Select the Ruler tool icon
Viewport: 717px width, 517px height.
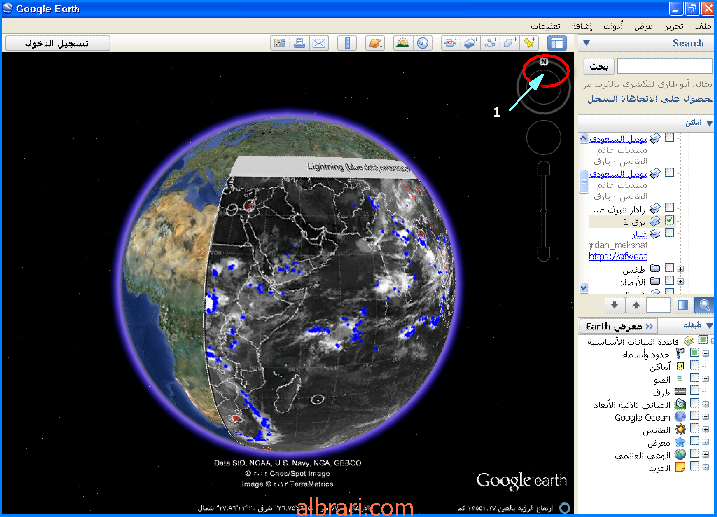pyautogui.click(x=347, y=43)
